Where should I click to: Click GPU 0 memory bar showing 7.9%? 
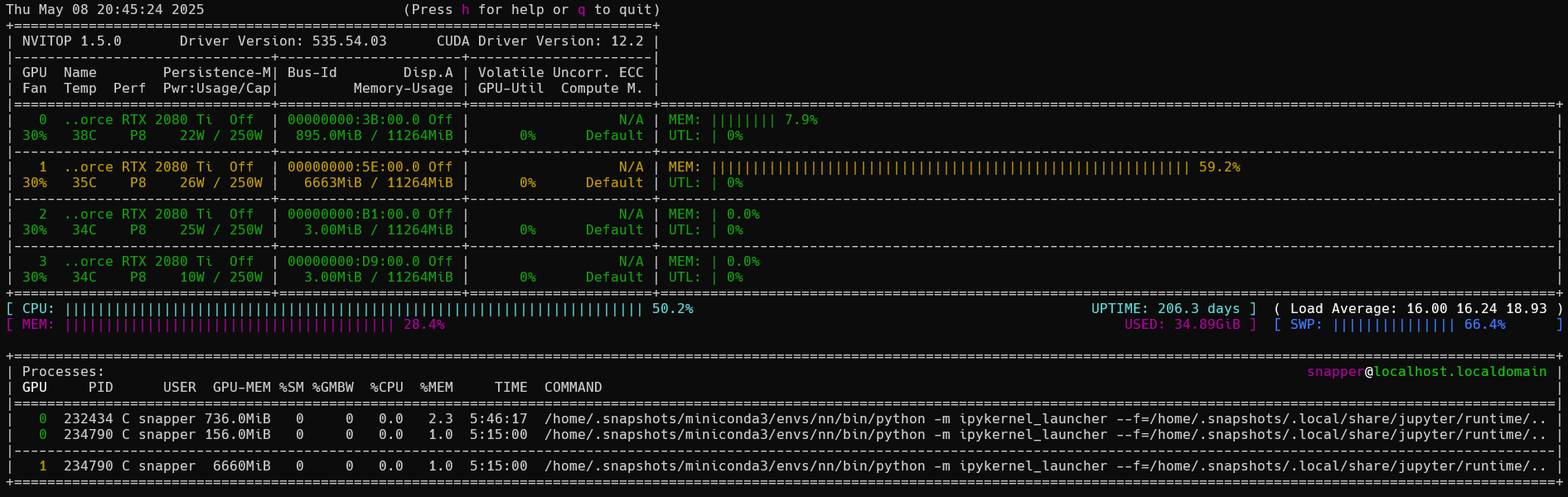click(743, 120)
